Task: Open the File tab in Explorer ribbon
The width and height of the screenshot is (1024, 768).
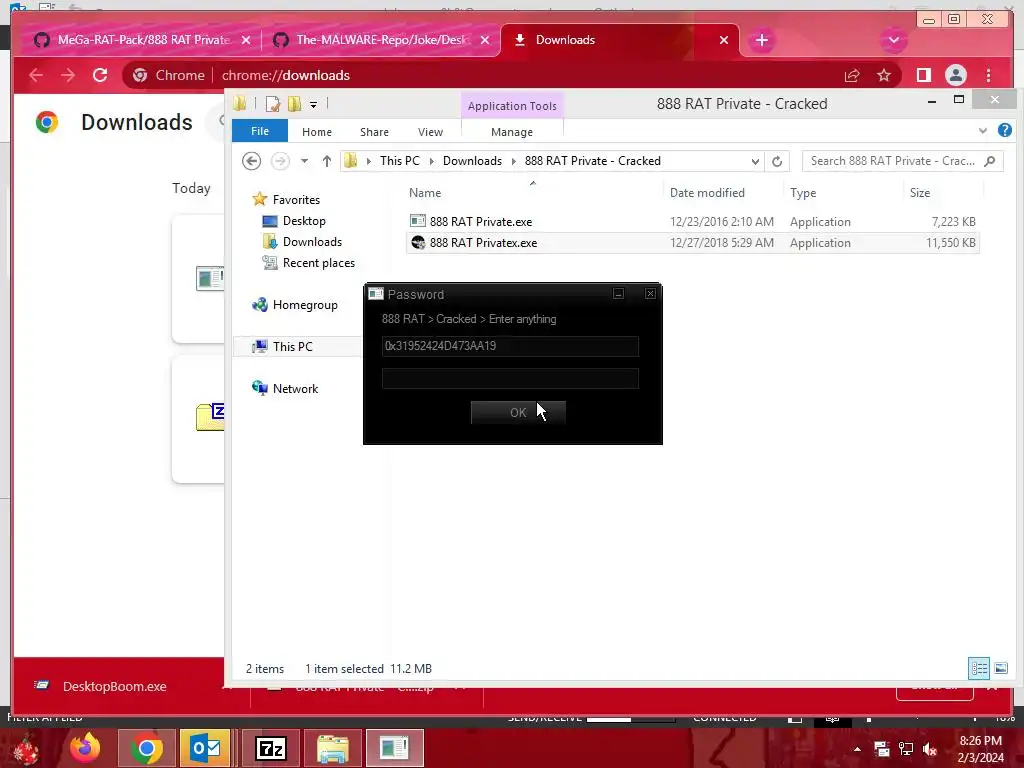Action: pos(260,131)
